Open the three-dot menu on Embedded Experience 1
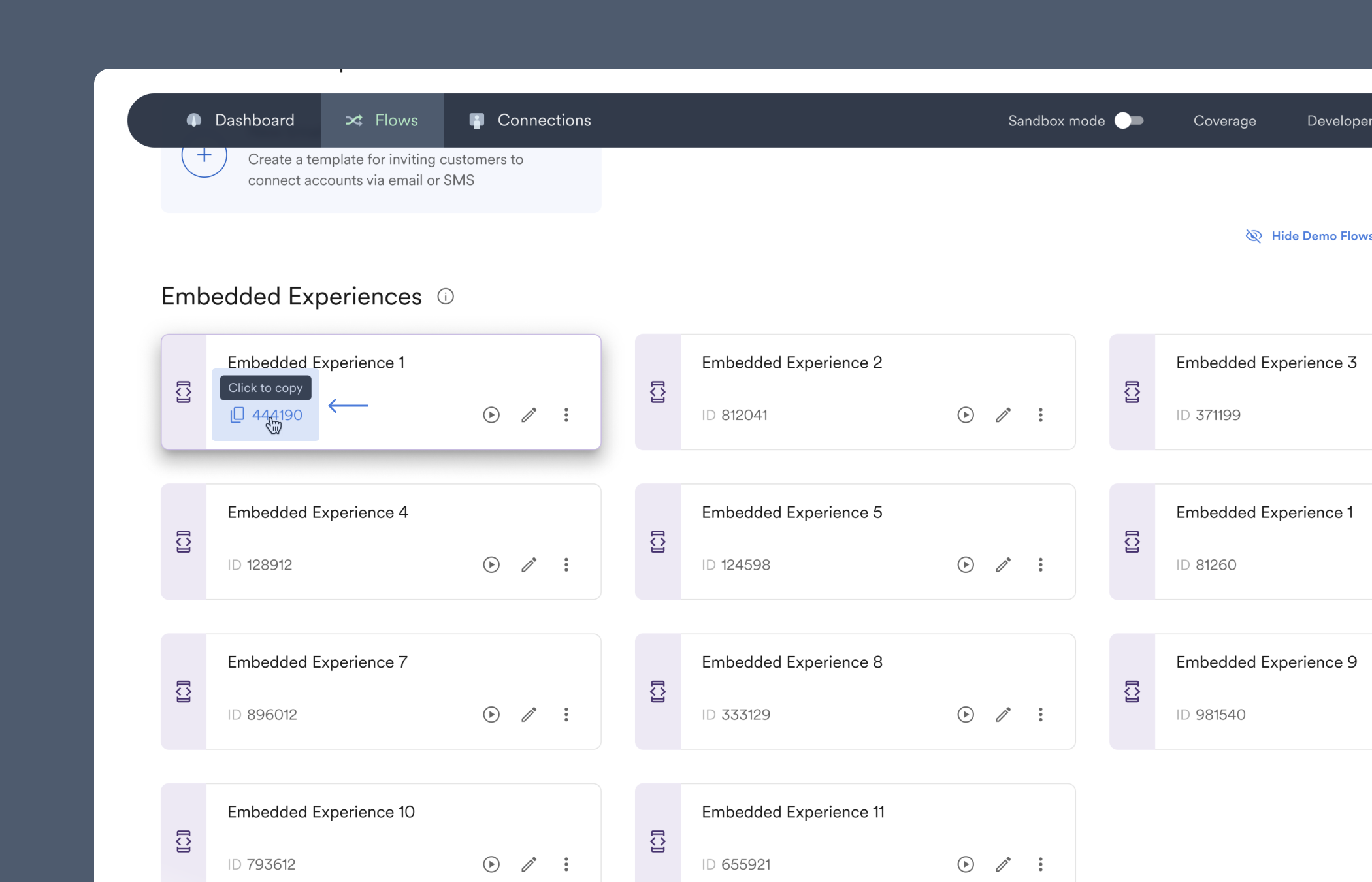1372x882 pixels. 566,415
